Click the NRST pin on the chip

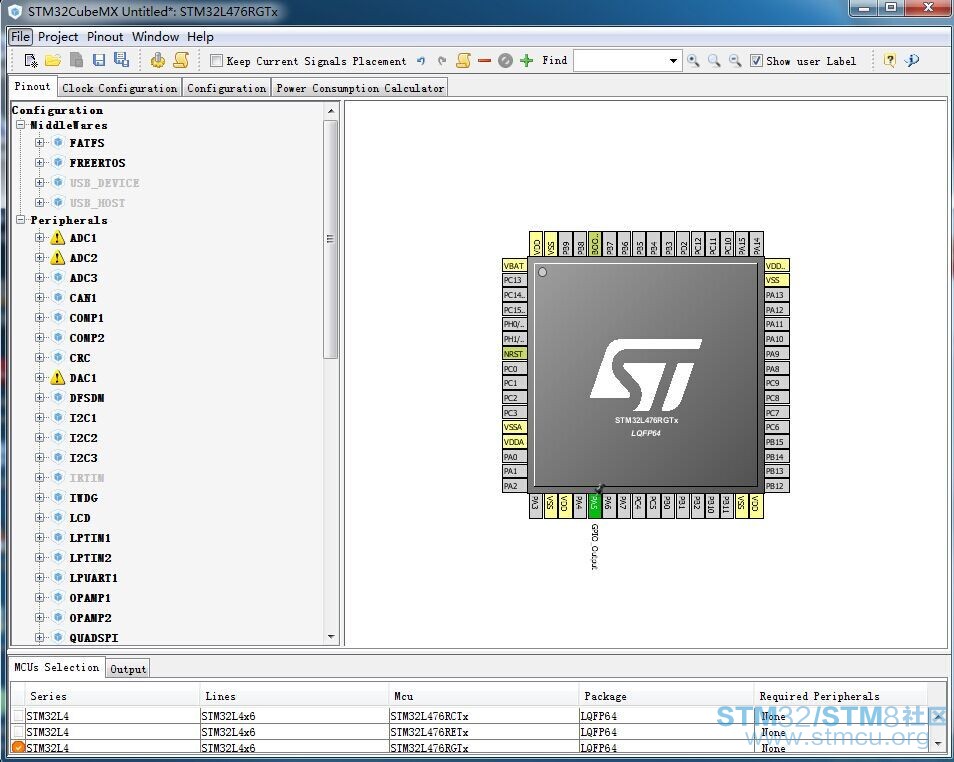(514, 354)
